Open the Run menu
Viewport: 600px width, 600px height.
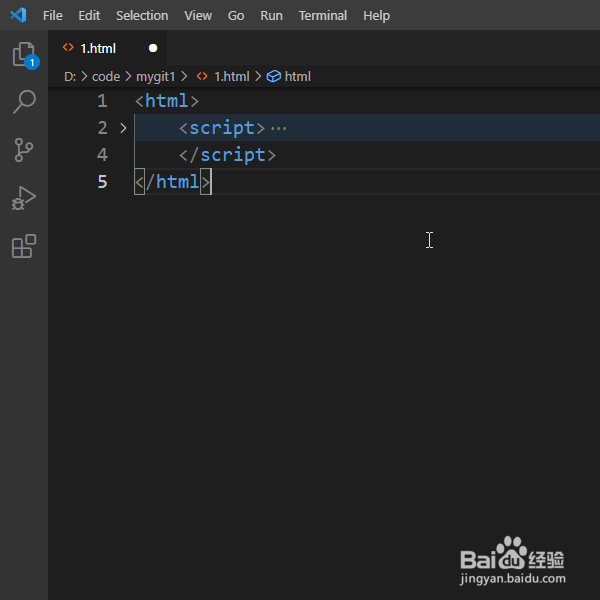pos(271,16)
